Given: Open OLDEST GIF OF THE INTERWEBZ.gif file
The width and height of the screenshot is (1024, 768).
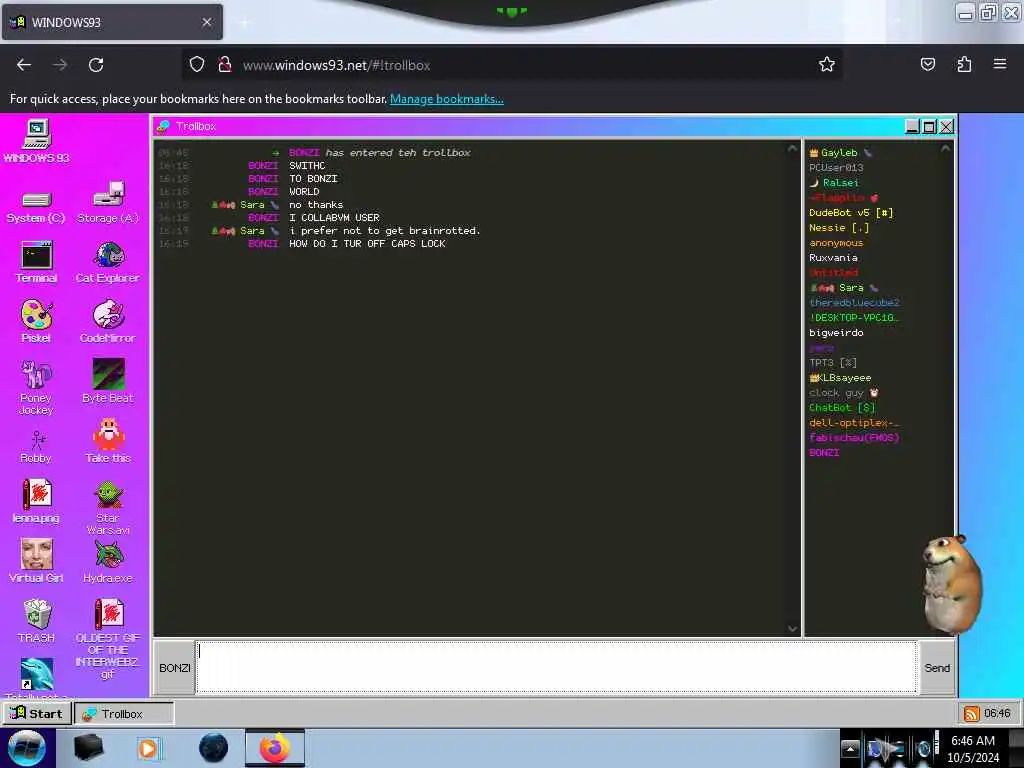Looking at the screenshot, I should click(x=108, y=639).
